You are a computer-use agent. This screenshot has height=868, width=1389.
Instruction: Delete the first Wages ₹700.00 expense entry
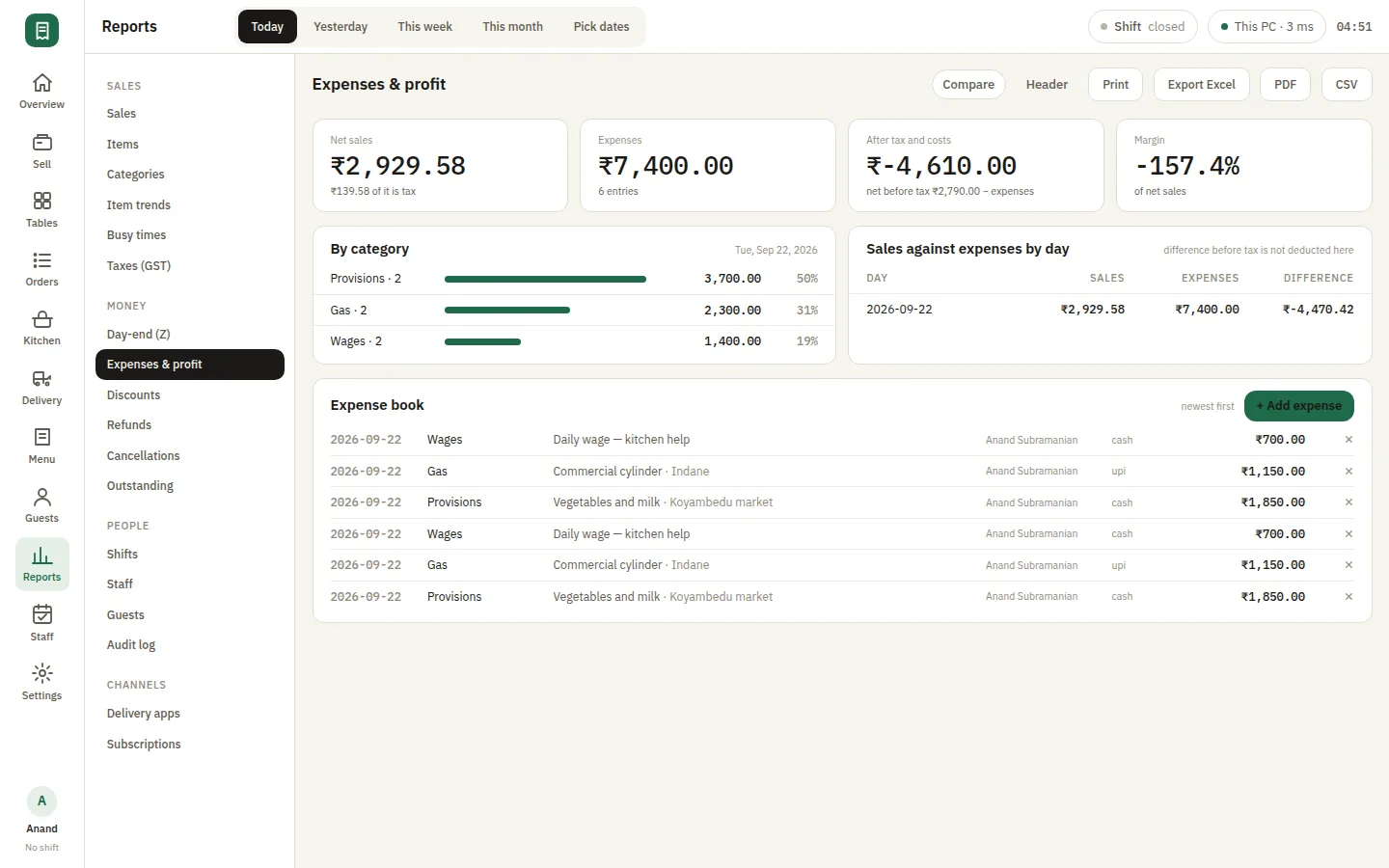(1348, 440)
